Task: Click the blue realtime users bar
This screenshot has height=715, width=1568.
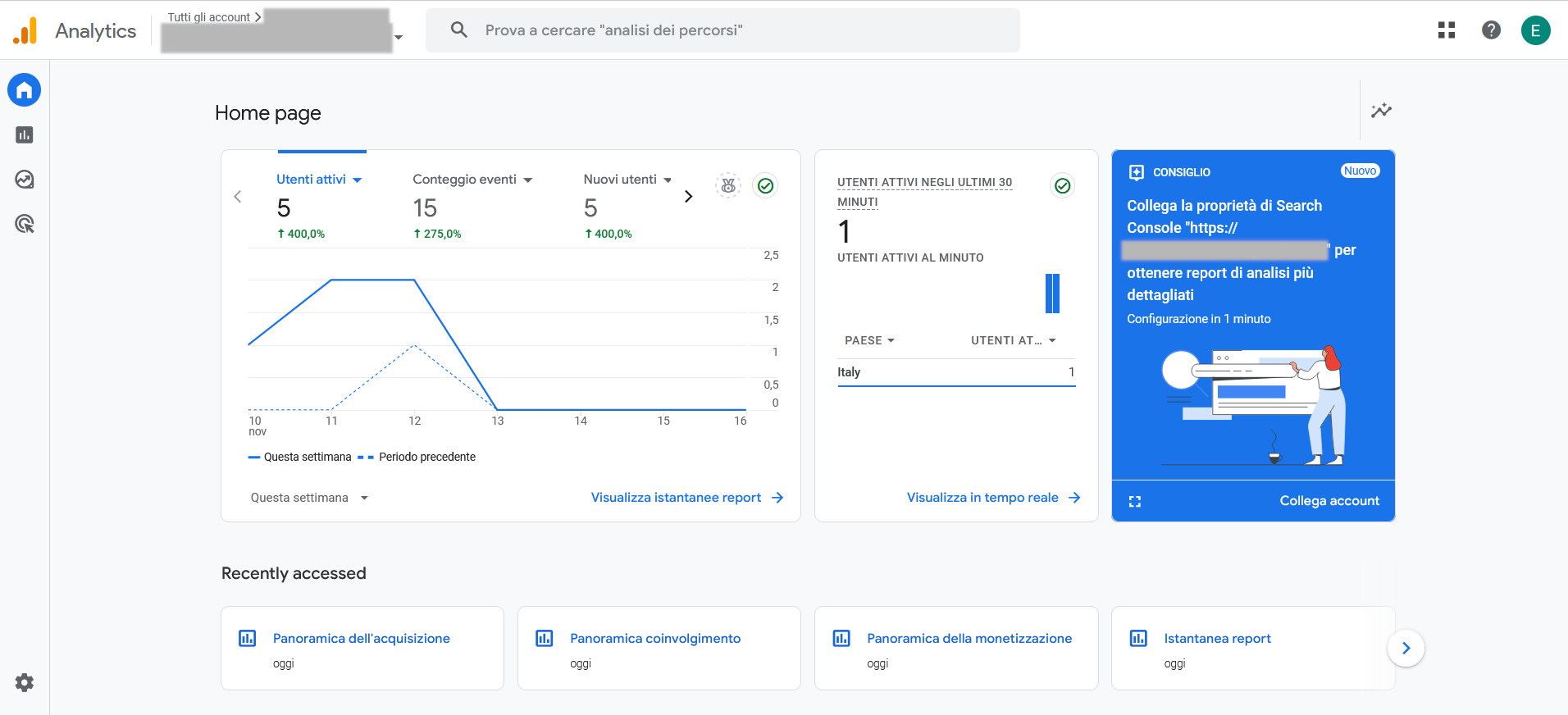Action: [x=1053, y=294]
